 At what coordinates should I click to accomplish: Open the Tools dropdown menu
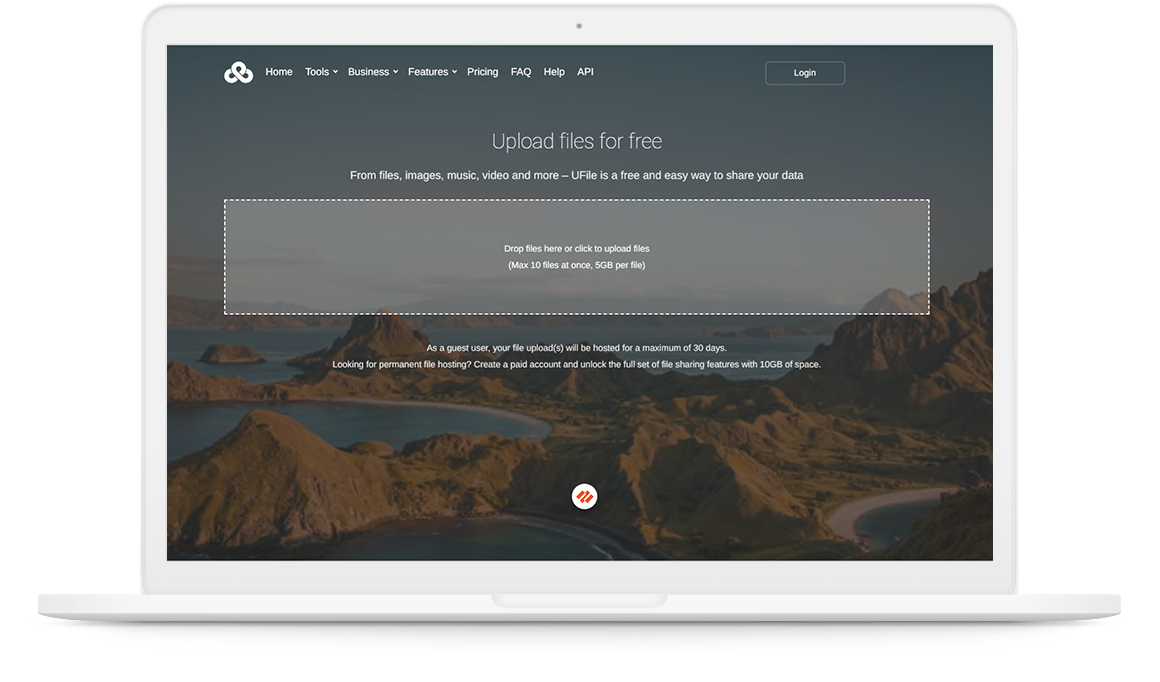coord(318,71)
